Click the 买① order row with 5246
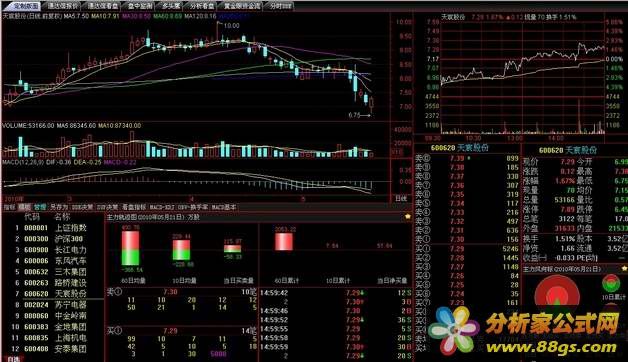This screenshot has width=628, height=362. pos(467,249)
